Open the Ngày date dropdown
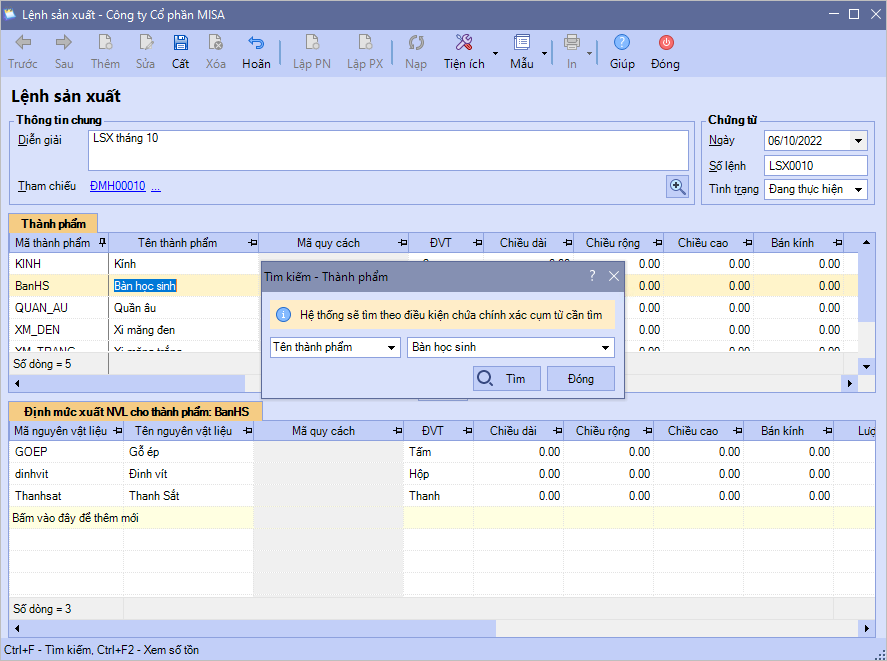The width and height of the screenshot is (887, 661). (x=858, y=141)
